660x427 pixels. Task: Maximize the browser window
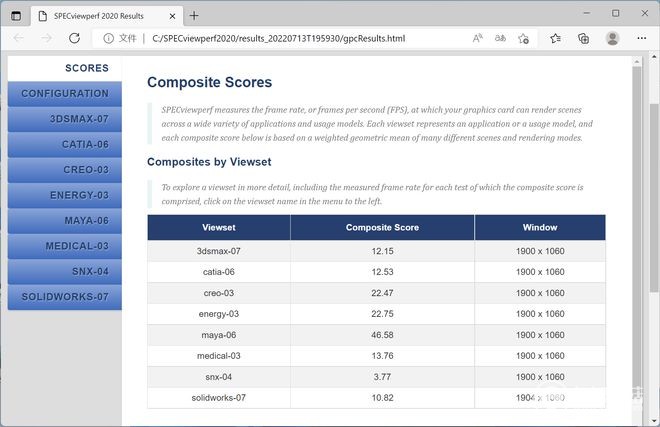click(x=615, y=13)
